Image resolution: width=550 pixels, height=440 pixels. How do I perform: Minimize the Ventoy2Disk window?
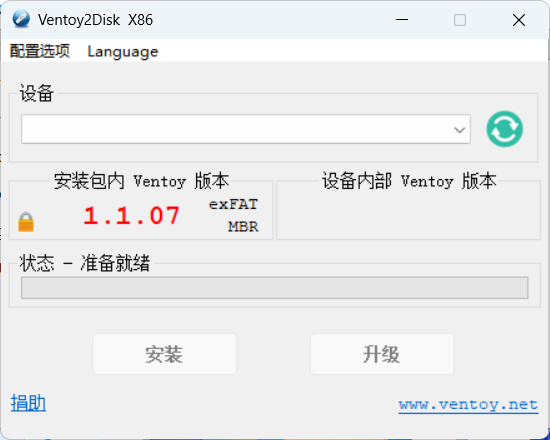pos(402,20)
